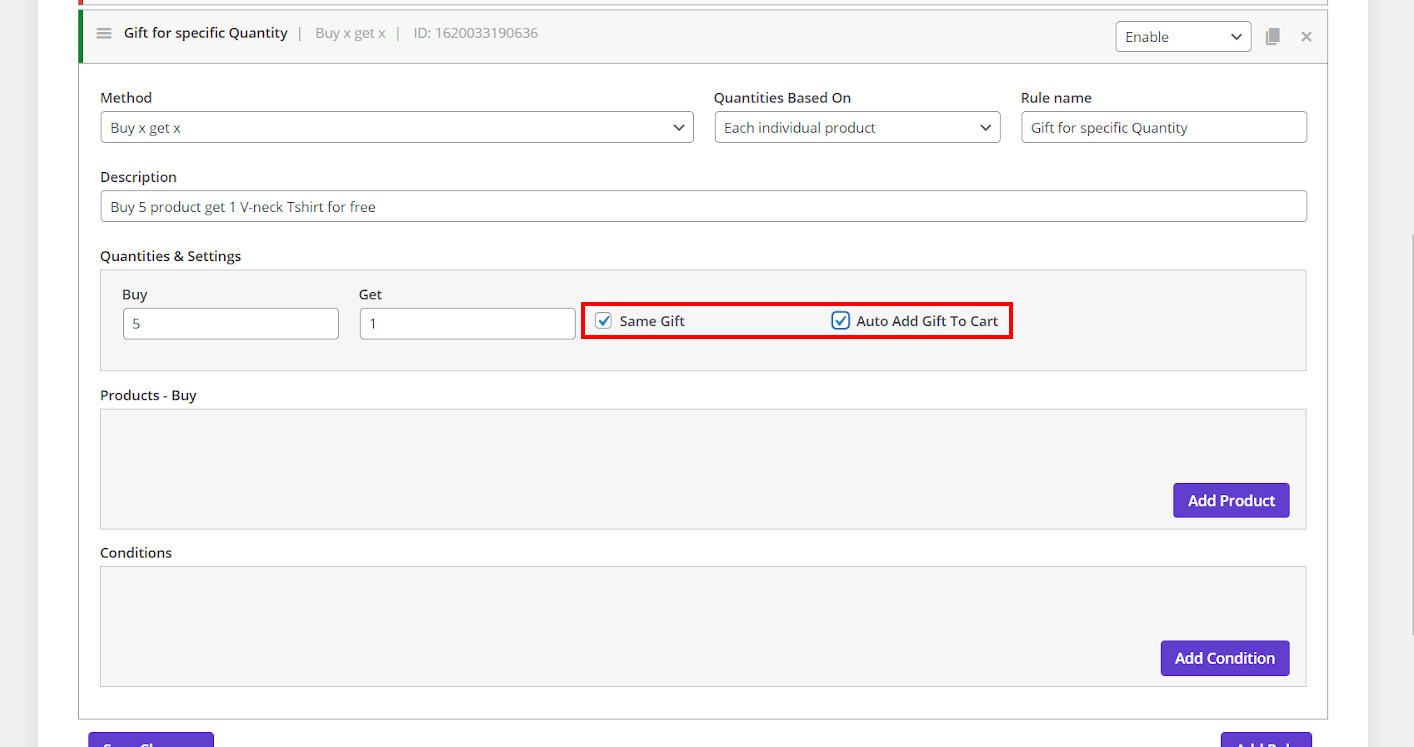Expand the Quantities Based On dropdown
Screen dimensions: 1414x747
[857, 128]
